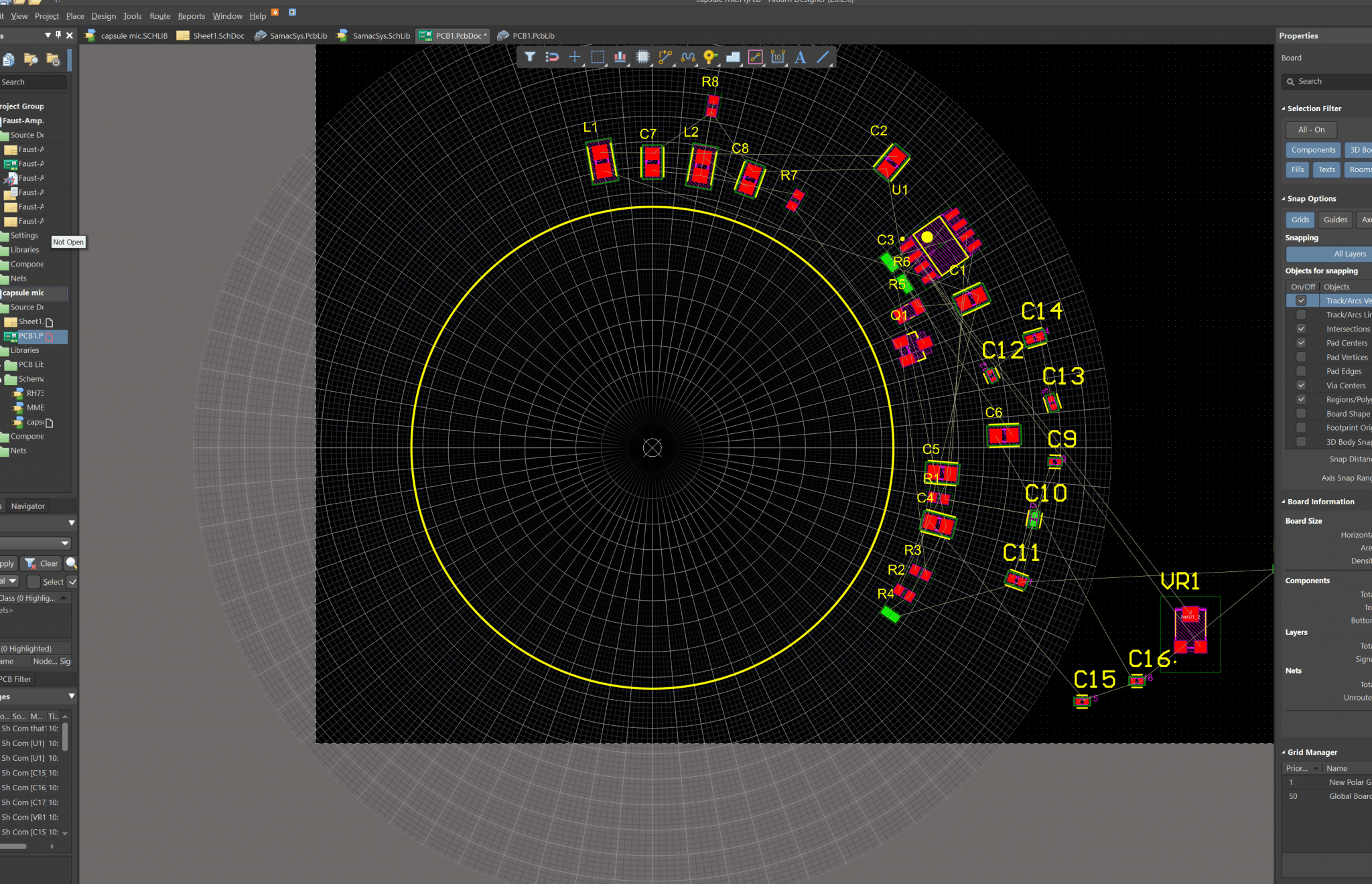Open the Projects panel options dropdown arrow
The height and width of the screenshot is (884, 1372).
tap(48, 35)
